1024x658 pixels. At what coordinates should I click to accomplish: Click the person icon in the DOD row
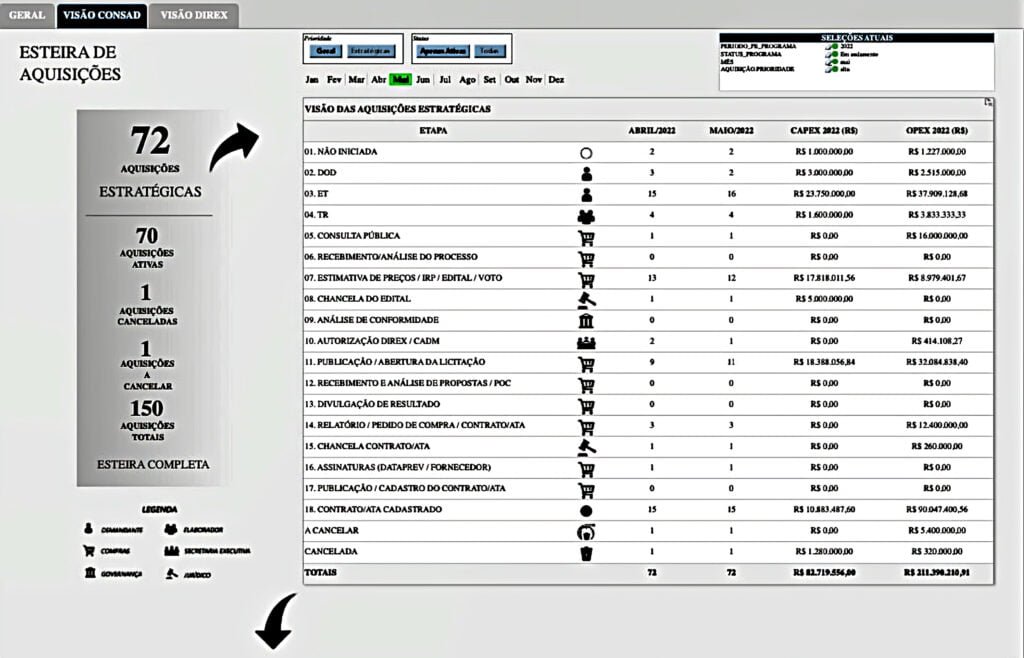click(586, 173)
